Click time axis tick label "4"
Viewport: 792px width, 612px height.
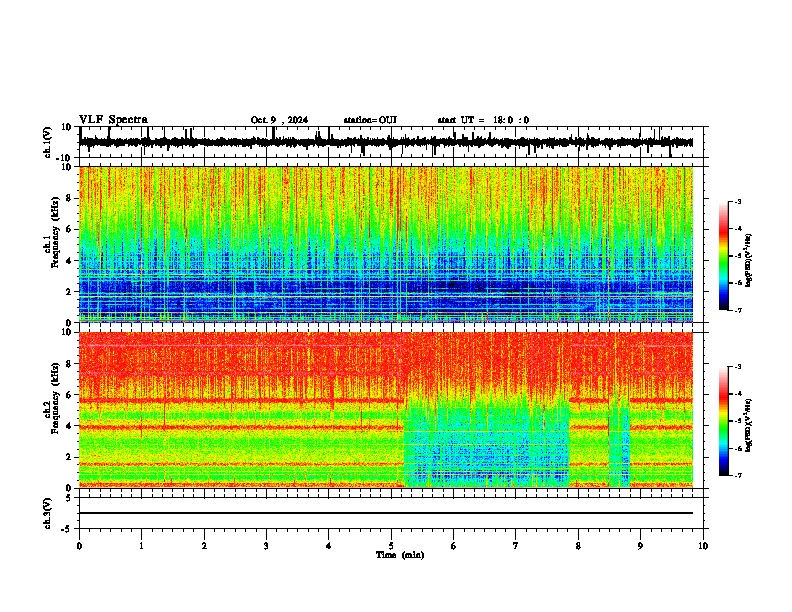pos(329,546)
